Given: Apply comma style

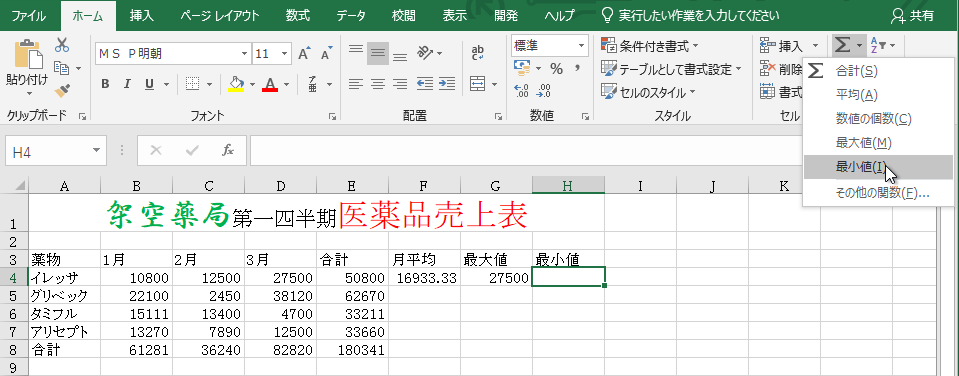Looking at the screenshot, I should point(577,68).
